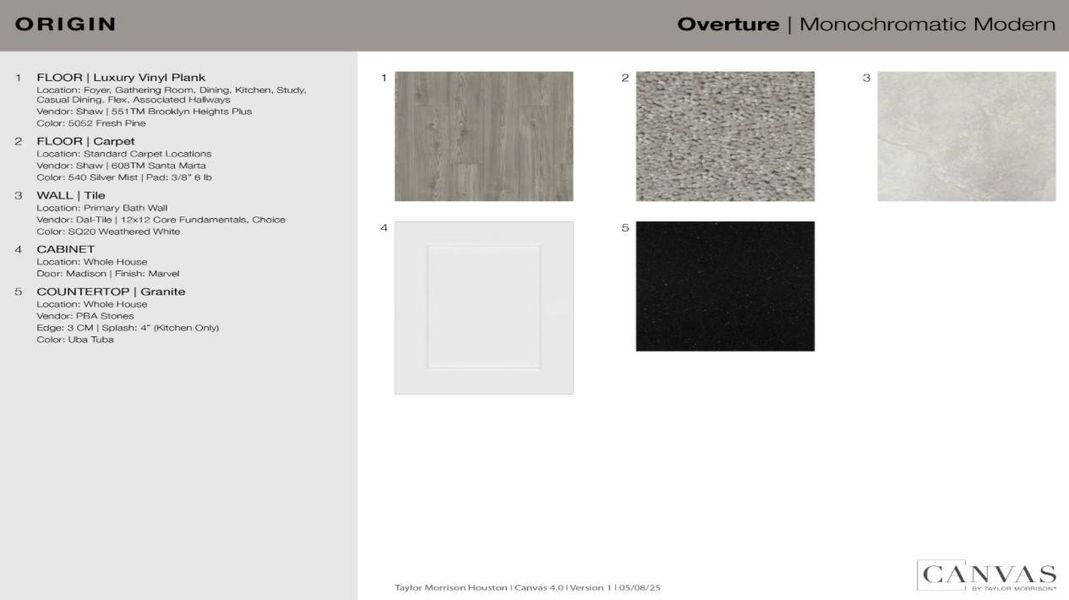
Task: Click the number 5 list marker
Action: pos(17,291)
